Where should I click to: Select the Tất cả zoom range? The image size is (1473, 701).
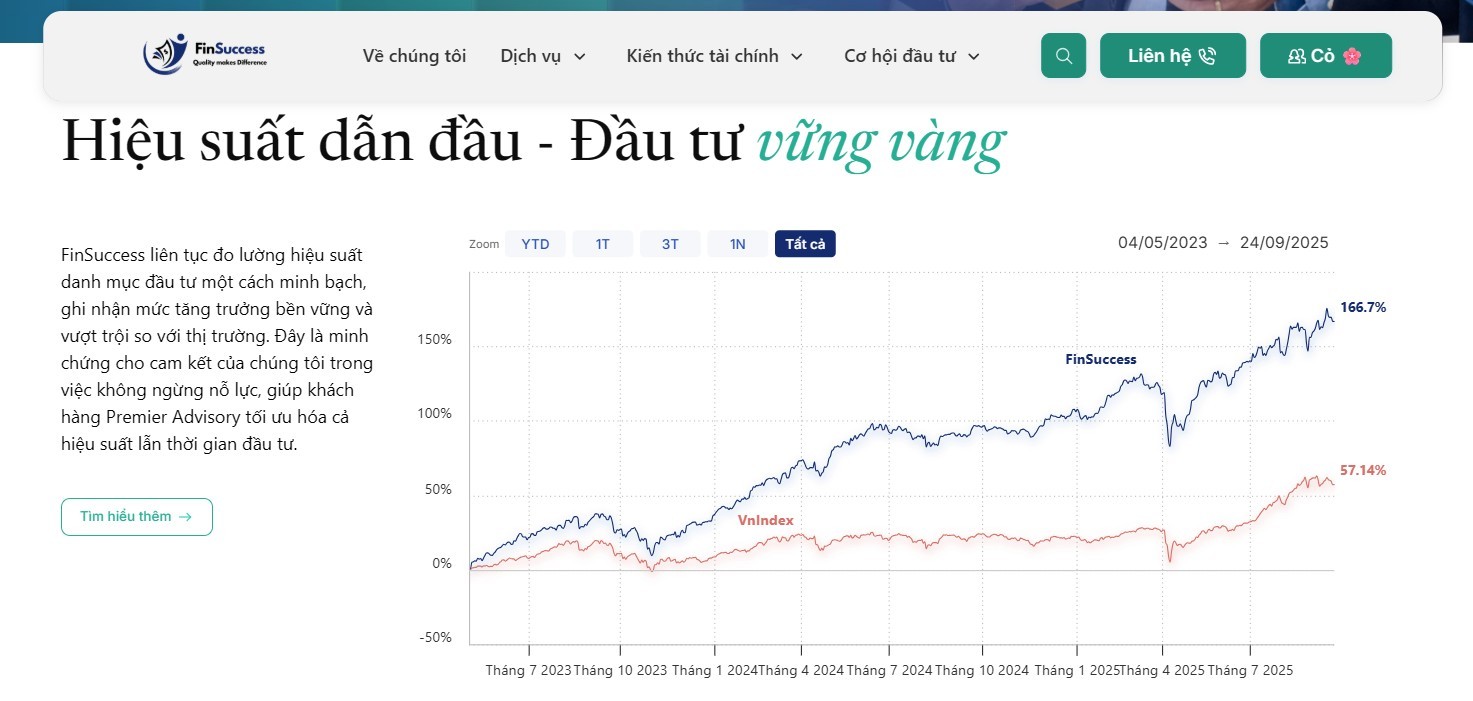pyautogui.click(x=805, y=244)
